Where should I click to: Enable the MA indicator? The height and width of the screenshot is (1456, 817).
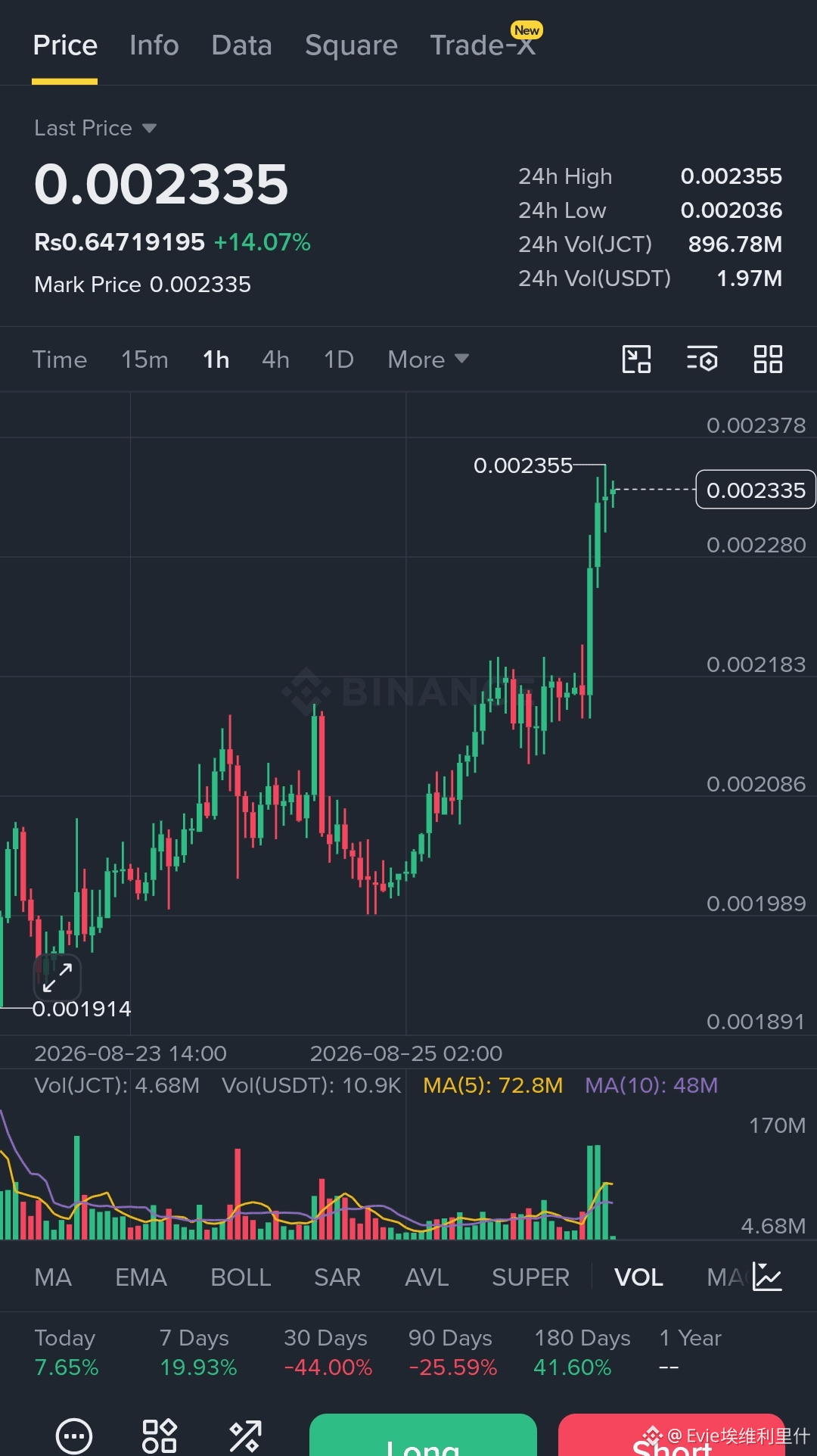click(x=53, y=1277)
